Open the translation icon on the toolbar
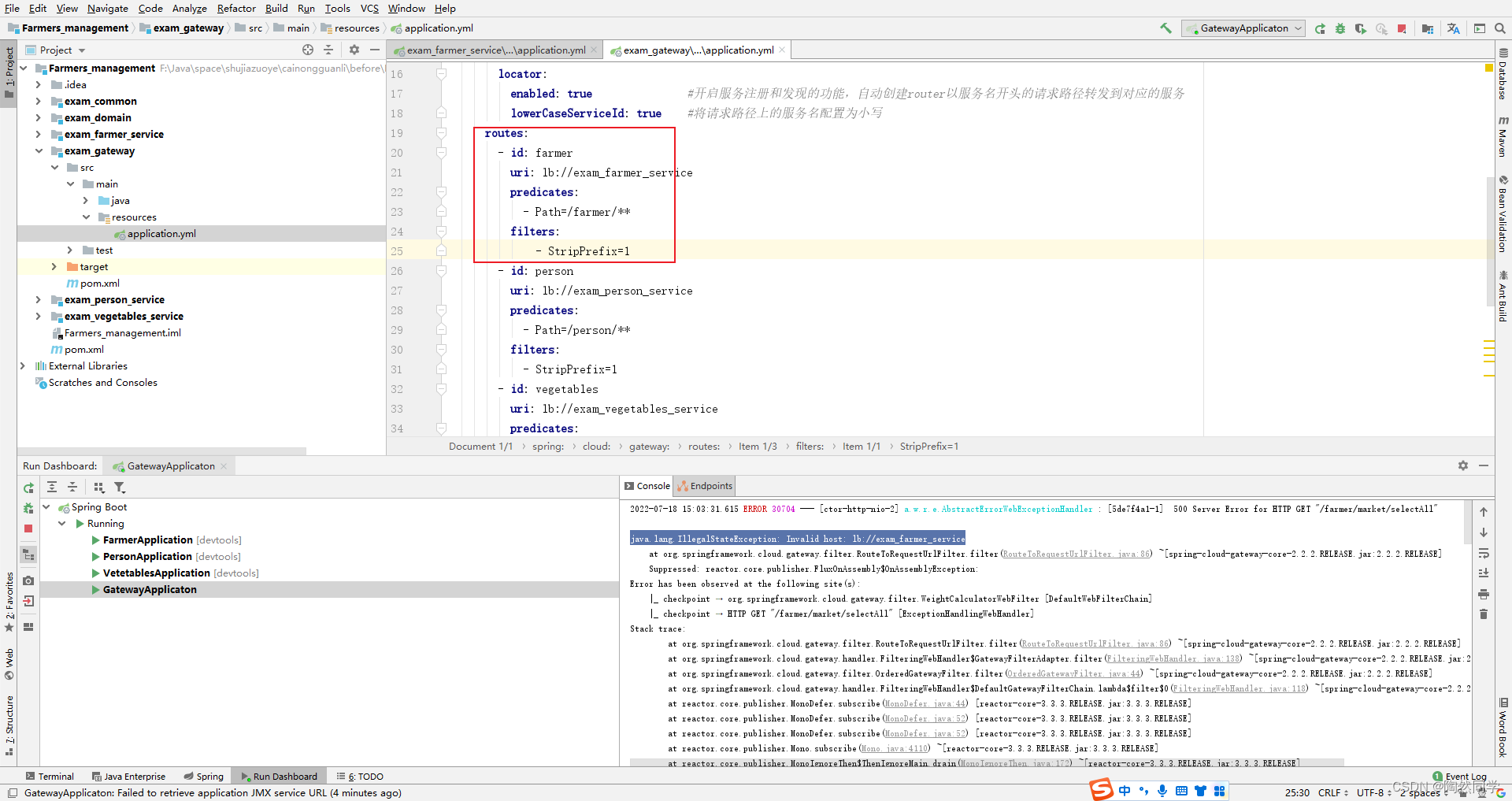The image size is (1512, 801). [1453, 28]
